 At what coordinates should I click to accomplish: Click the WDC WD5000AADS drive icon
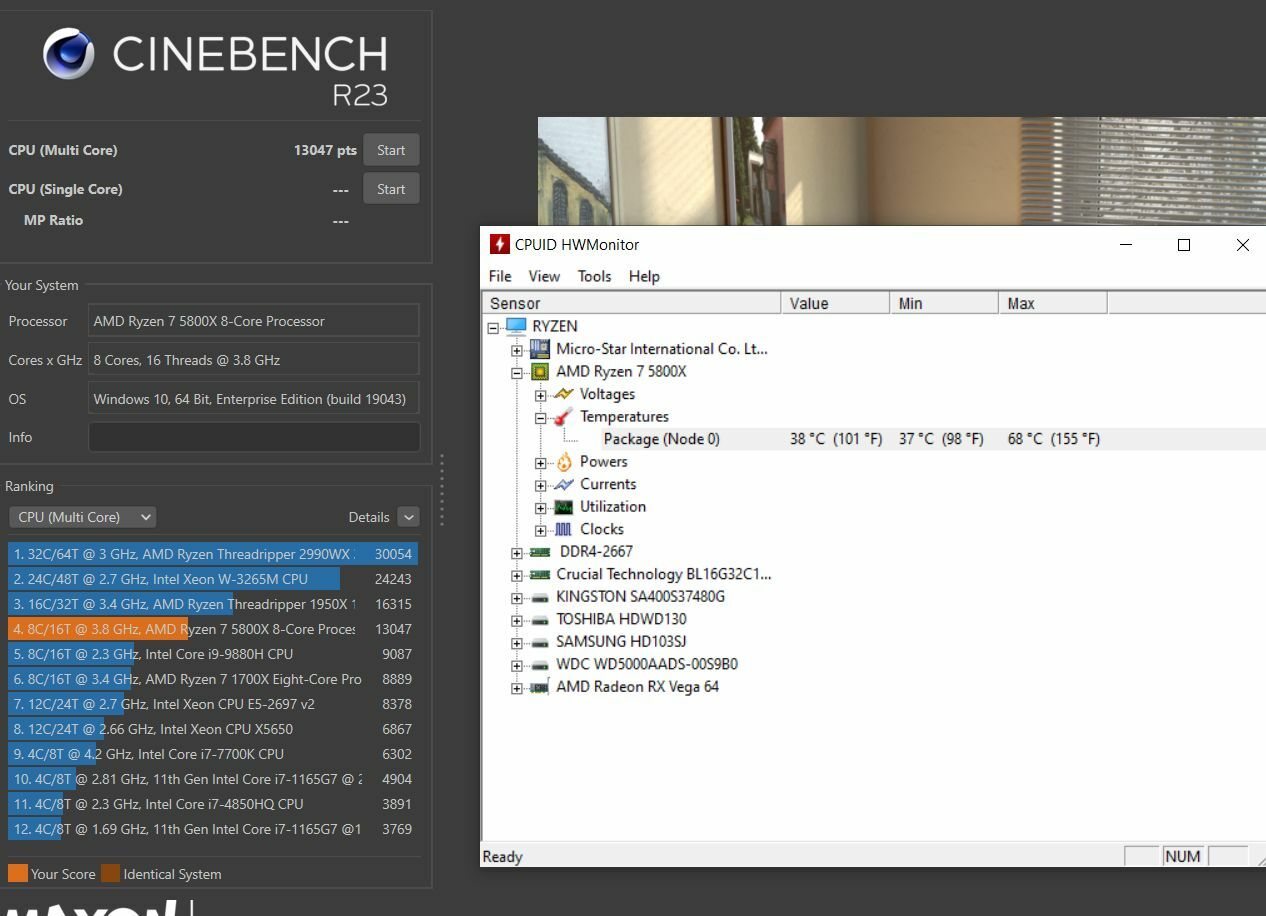540,664
